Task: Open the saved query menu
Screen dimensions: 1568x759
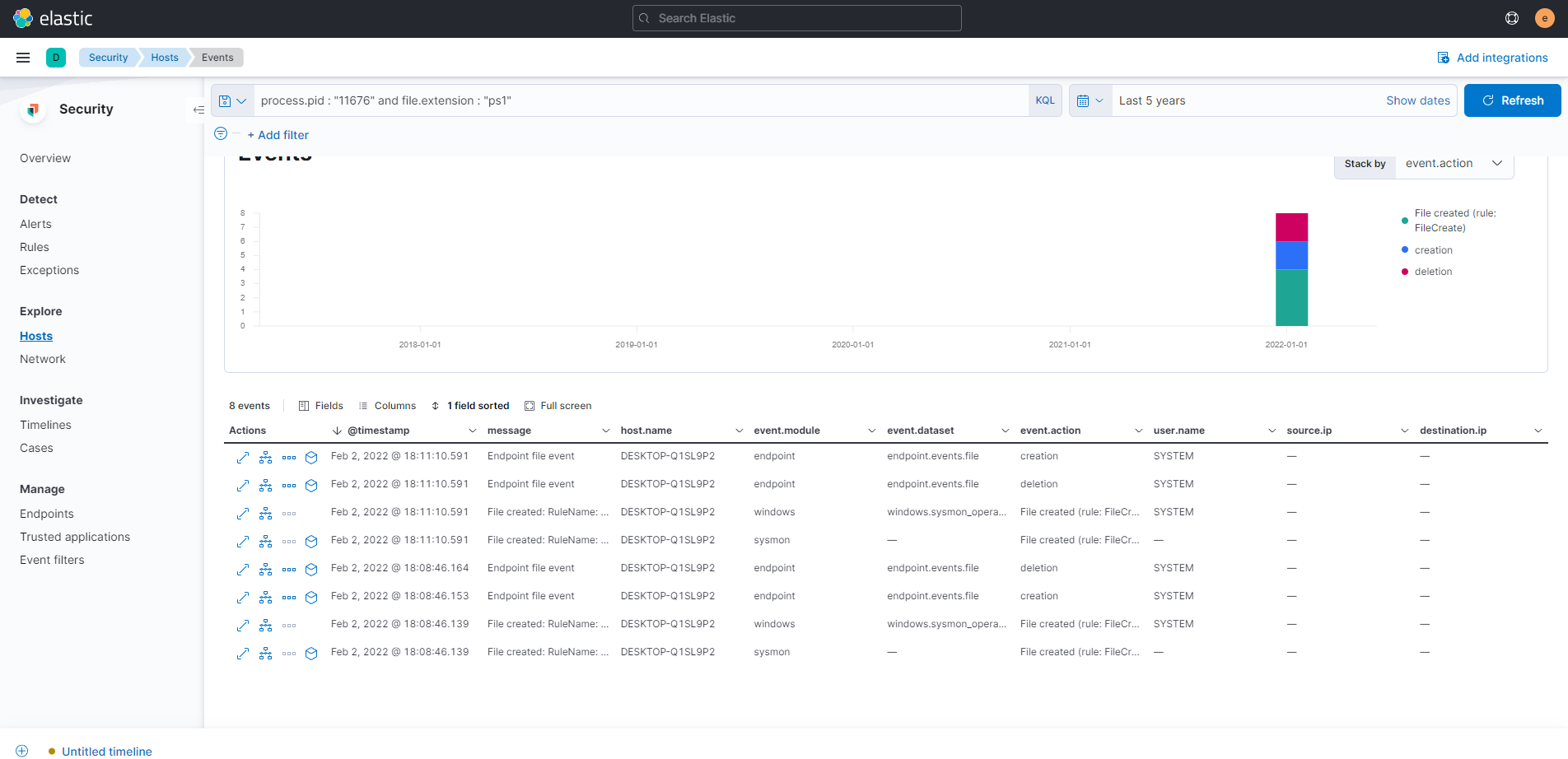Action: click(x=232, y=100)
